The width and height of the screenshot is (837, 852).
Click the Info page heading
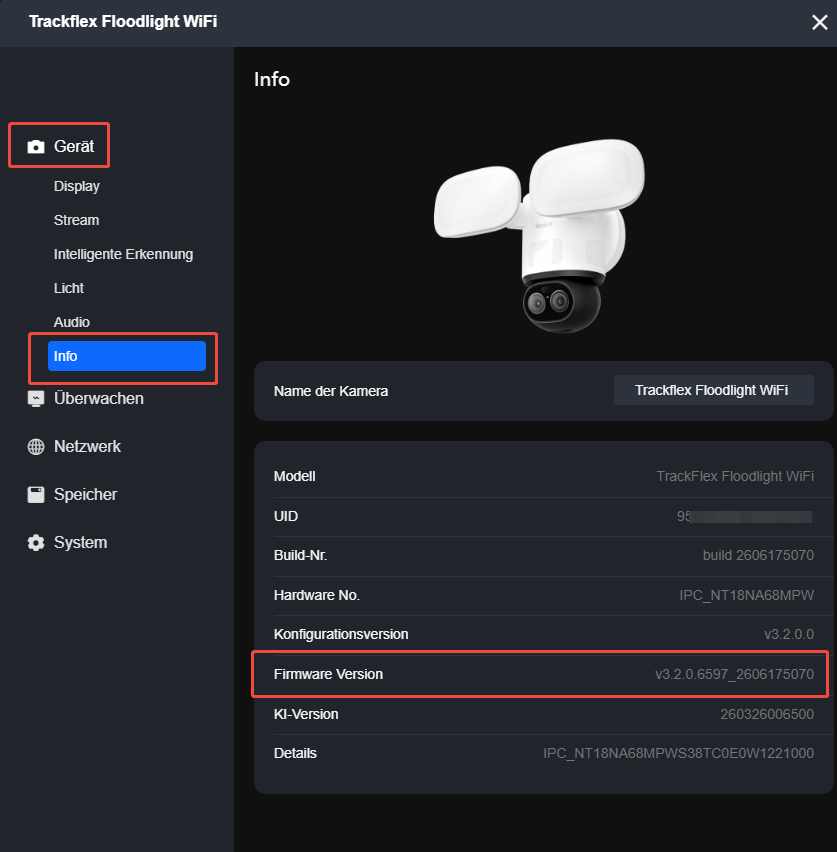[272, 79]
